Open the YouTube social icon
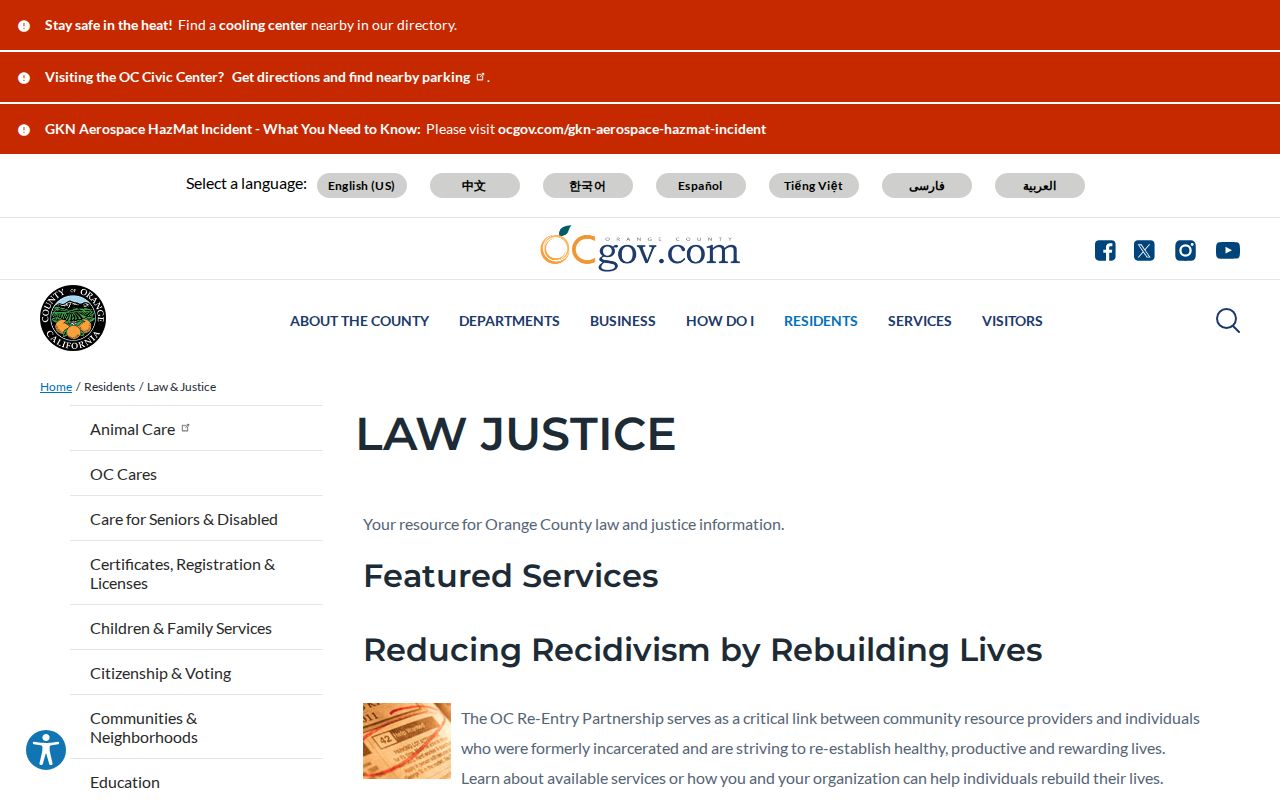 (x=1228, y=250)
